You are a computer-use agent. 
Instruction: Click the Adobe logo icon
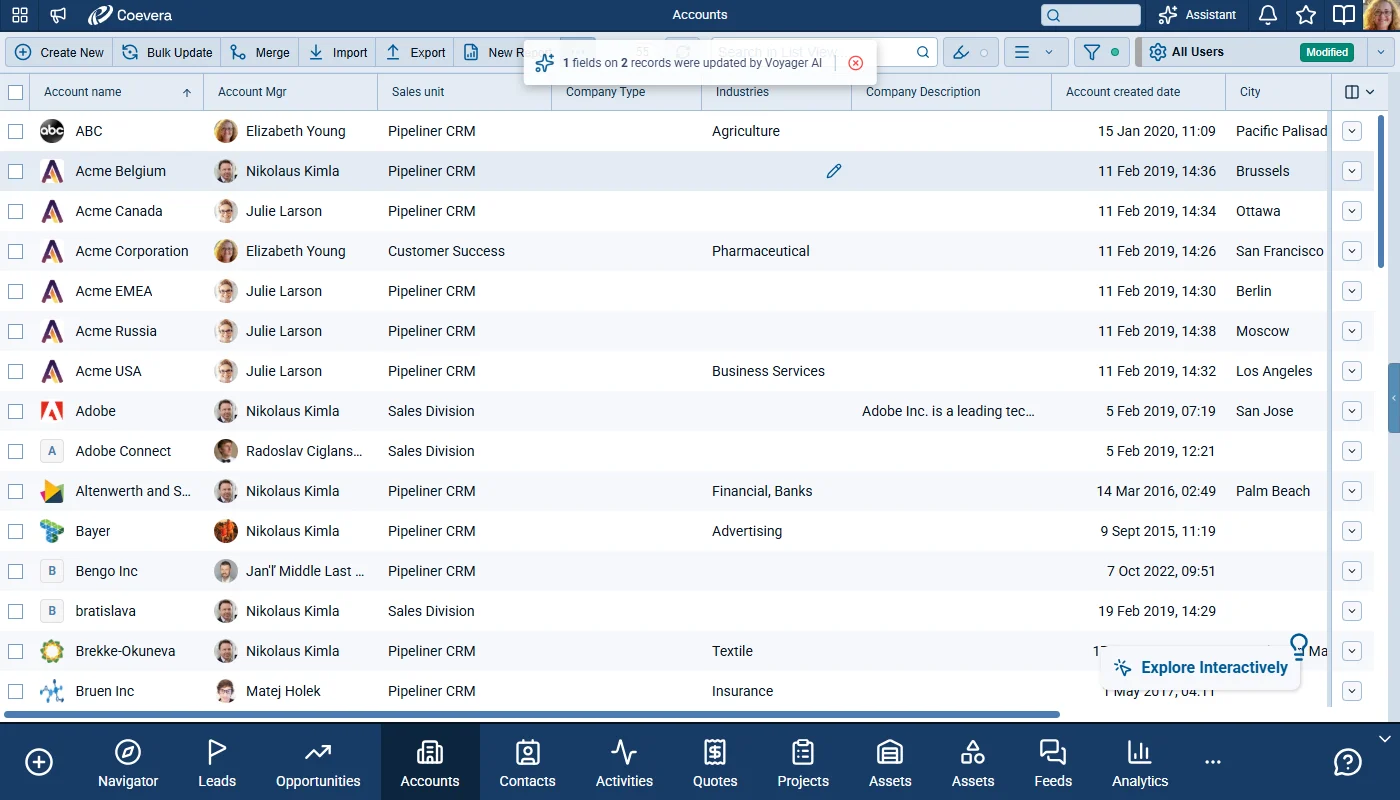click(x=52, y=411)
